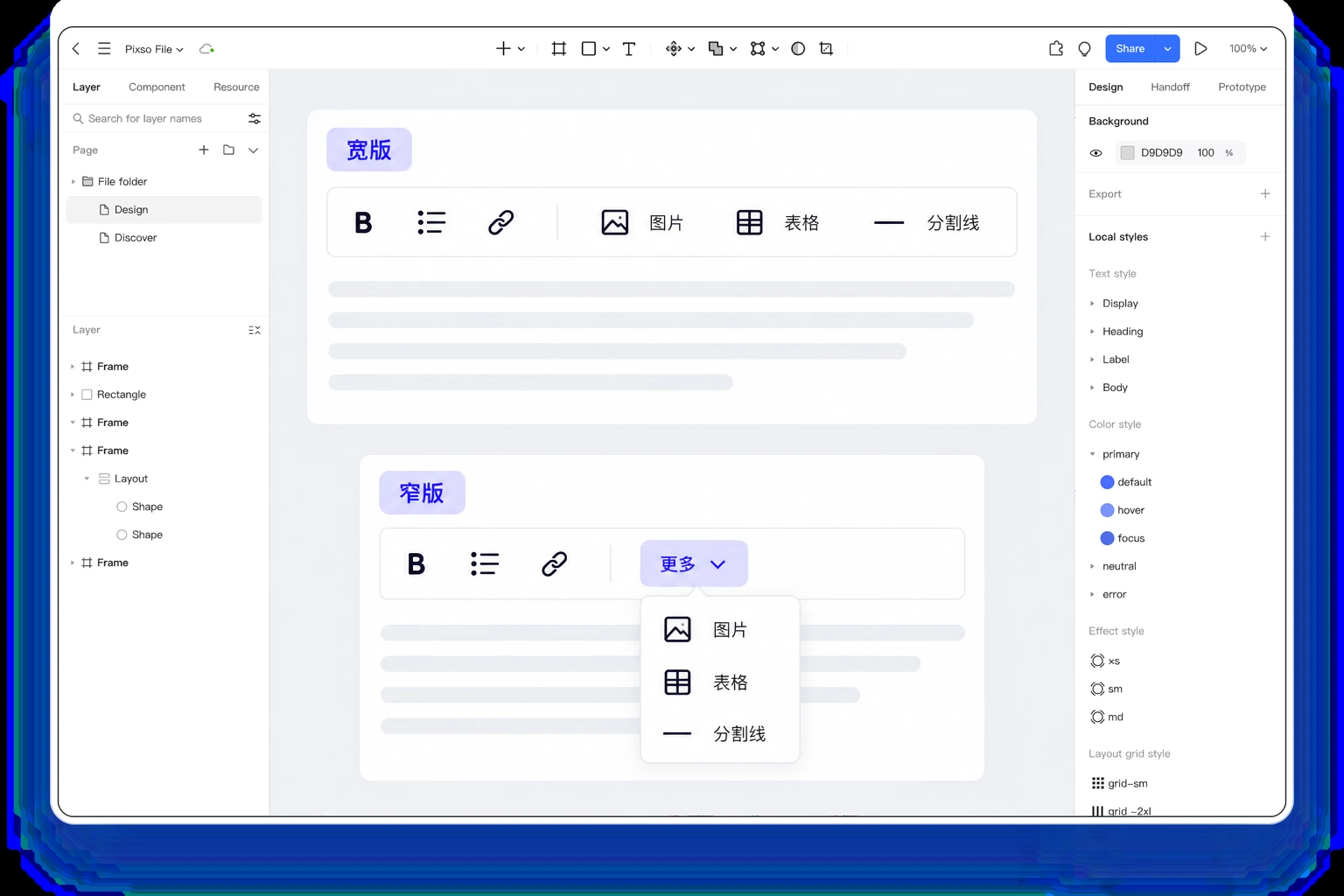1344x896 pixels.
Task: Open the plugins puzzle icon
Action: (1056, 49)
